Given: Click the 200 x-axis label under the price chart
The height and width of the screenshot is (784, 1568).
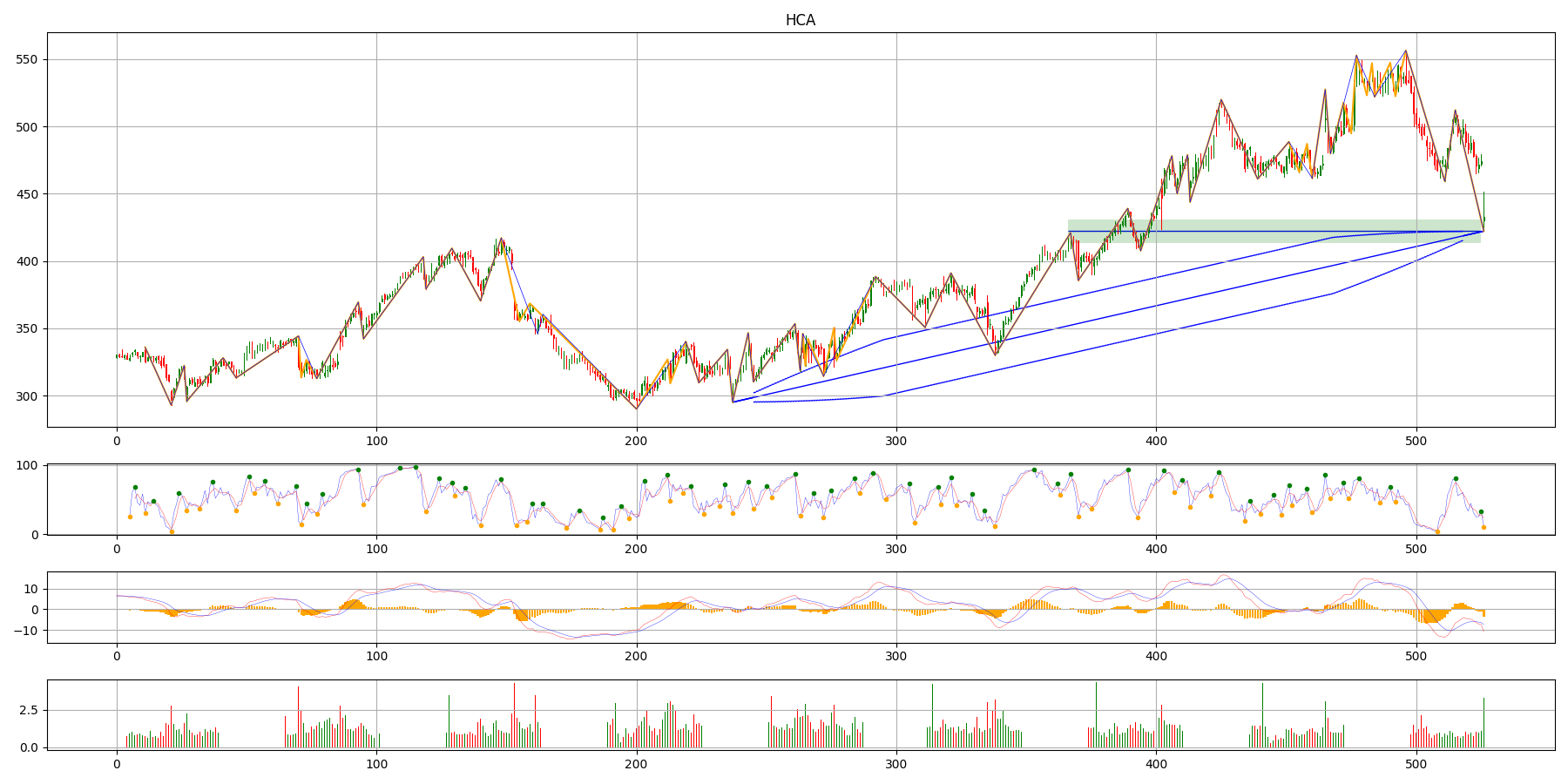Looking at the screenshot, I should pos(636,442).
